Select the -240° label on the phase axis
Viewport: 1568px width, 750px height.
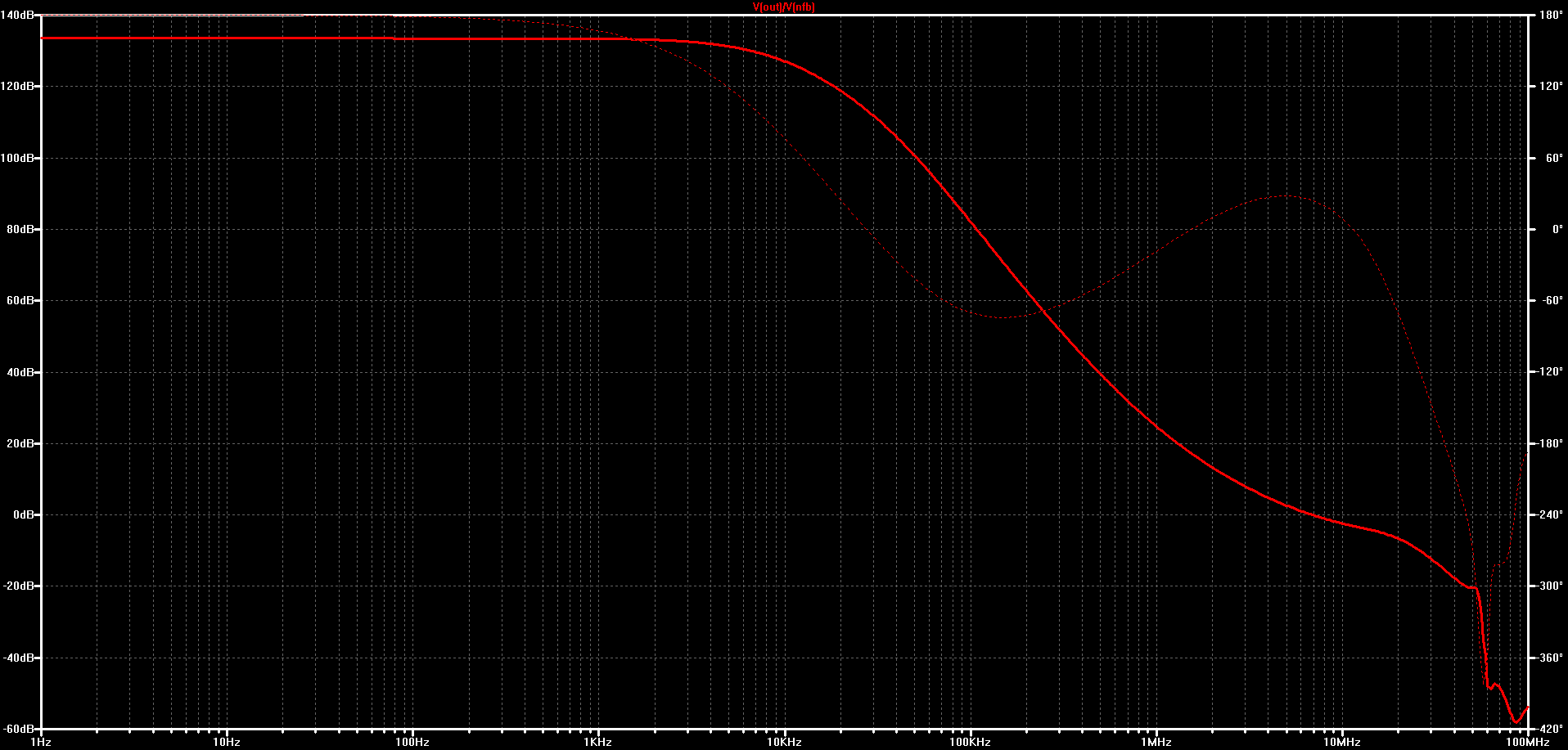1551,515
